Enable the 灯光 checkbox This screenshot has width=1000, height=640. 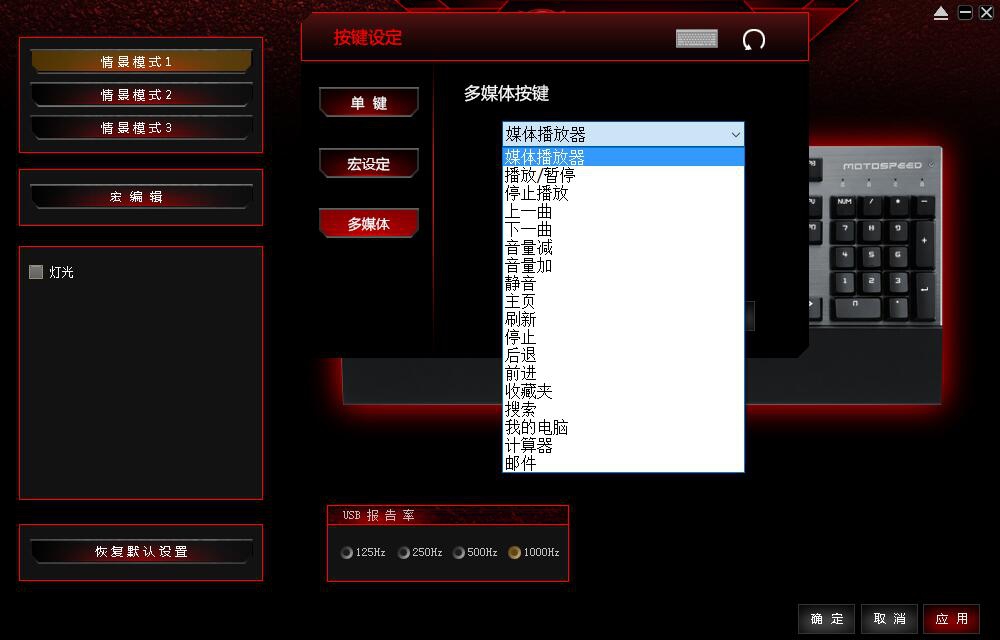37,272
